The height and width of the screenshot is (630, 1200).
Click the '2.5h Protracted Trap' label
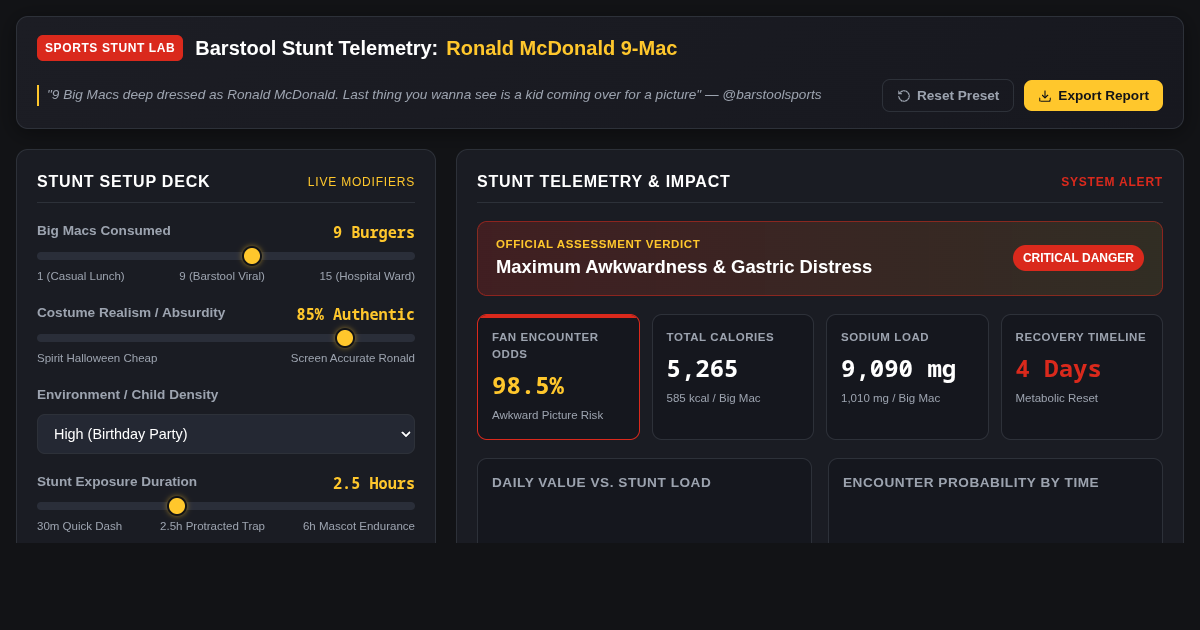212,526
